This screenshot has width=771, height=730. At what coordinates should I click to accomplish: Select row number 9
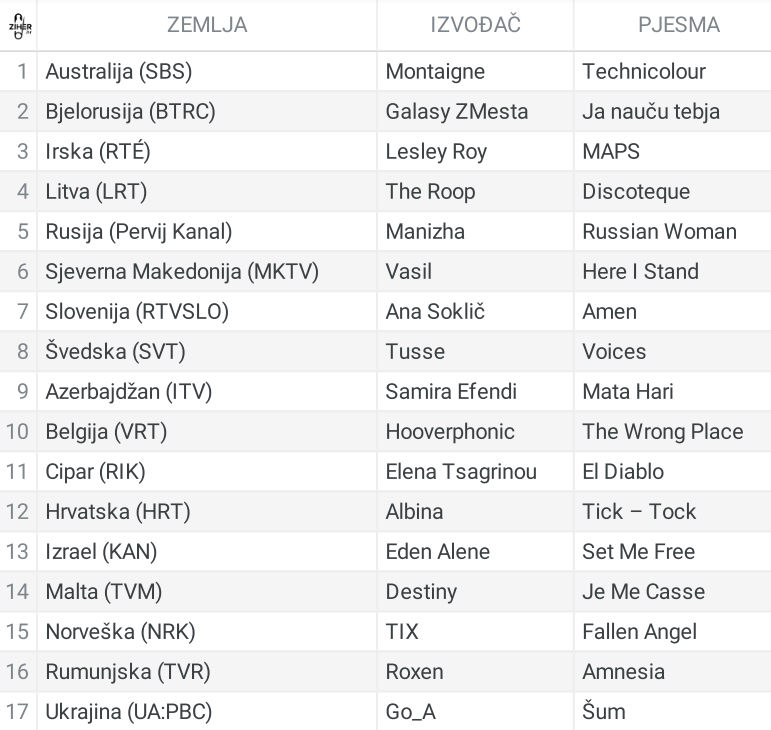(23, 392)
